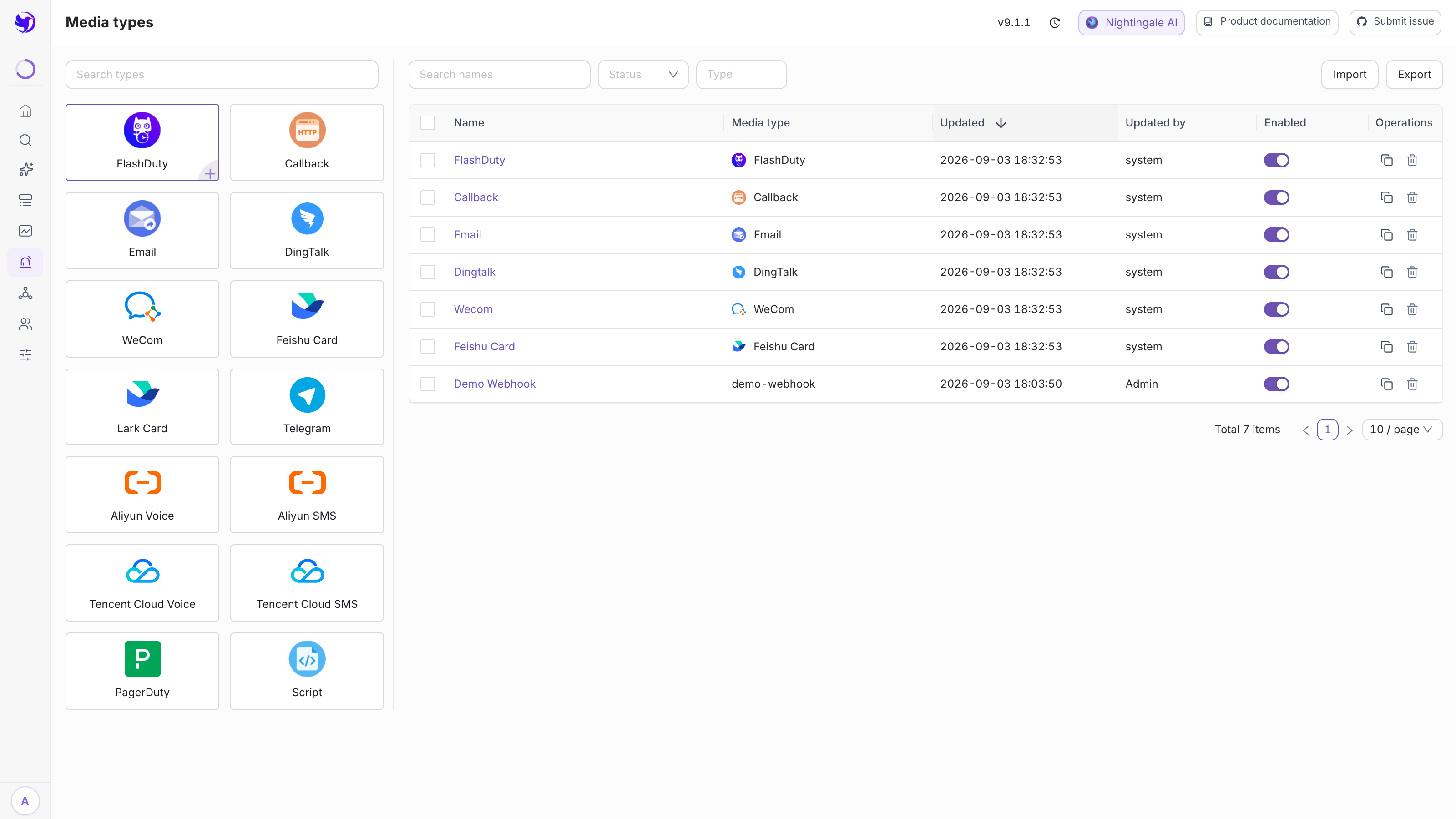Copy the Demo Webhook row
Image resolution: width=1456 pixels, height=819 pixels.
coord(1386,384)
